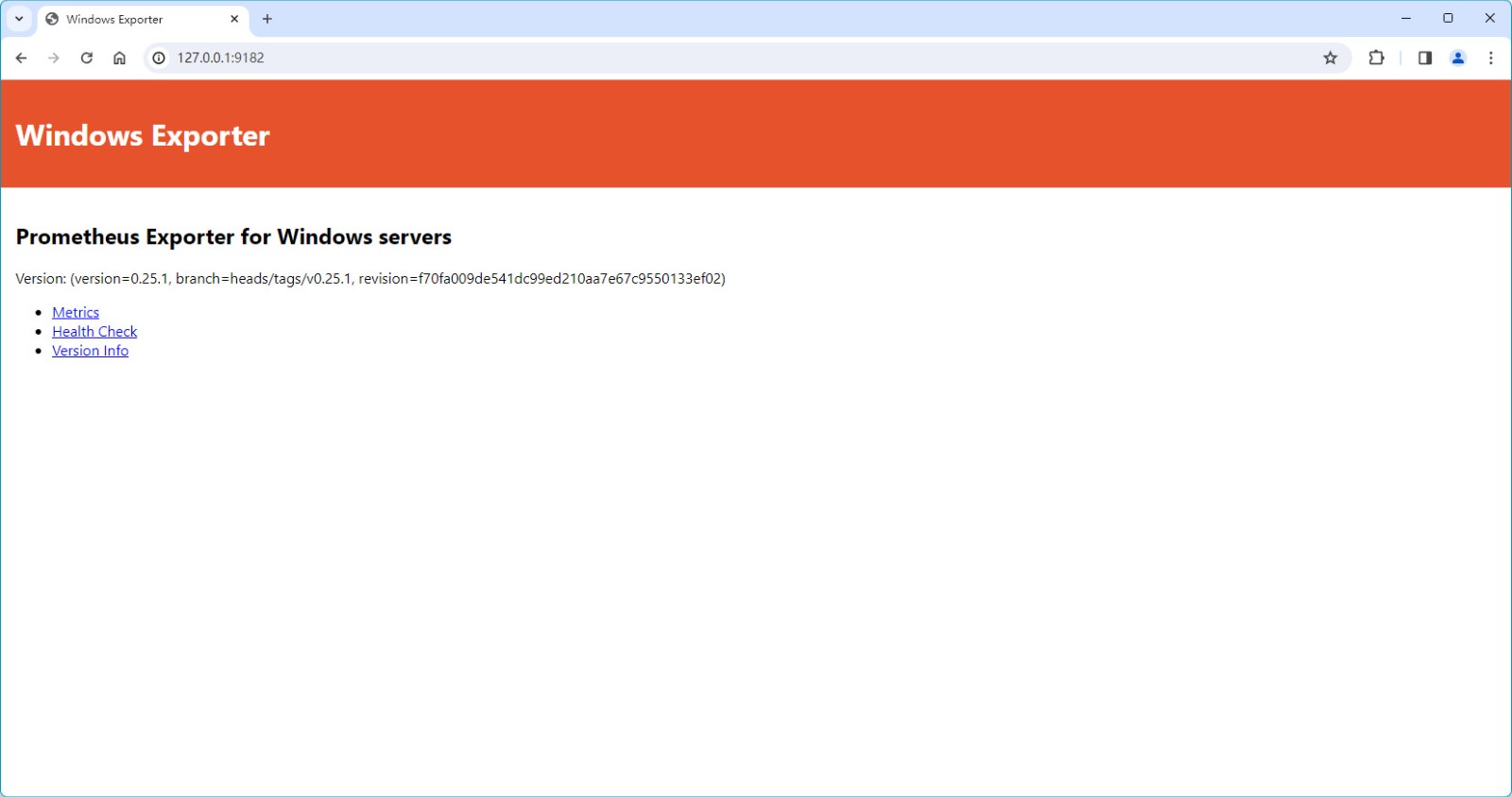Go to the browser home page
This screenshot has height=797, width=1512.
point(119,58)
